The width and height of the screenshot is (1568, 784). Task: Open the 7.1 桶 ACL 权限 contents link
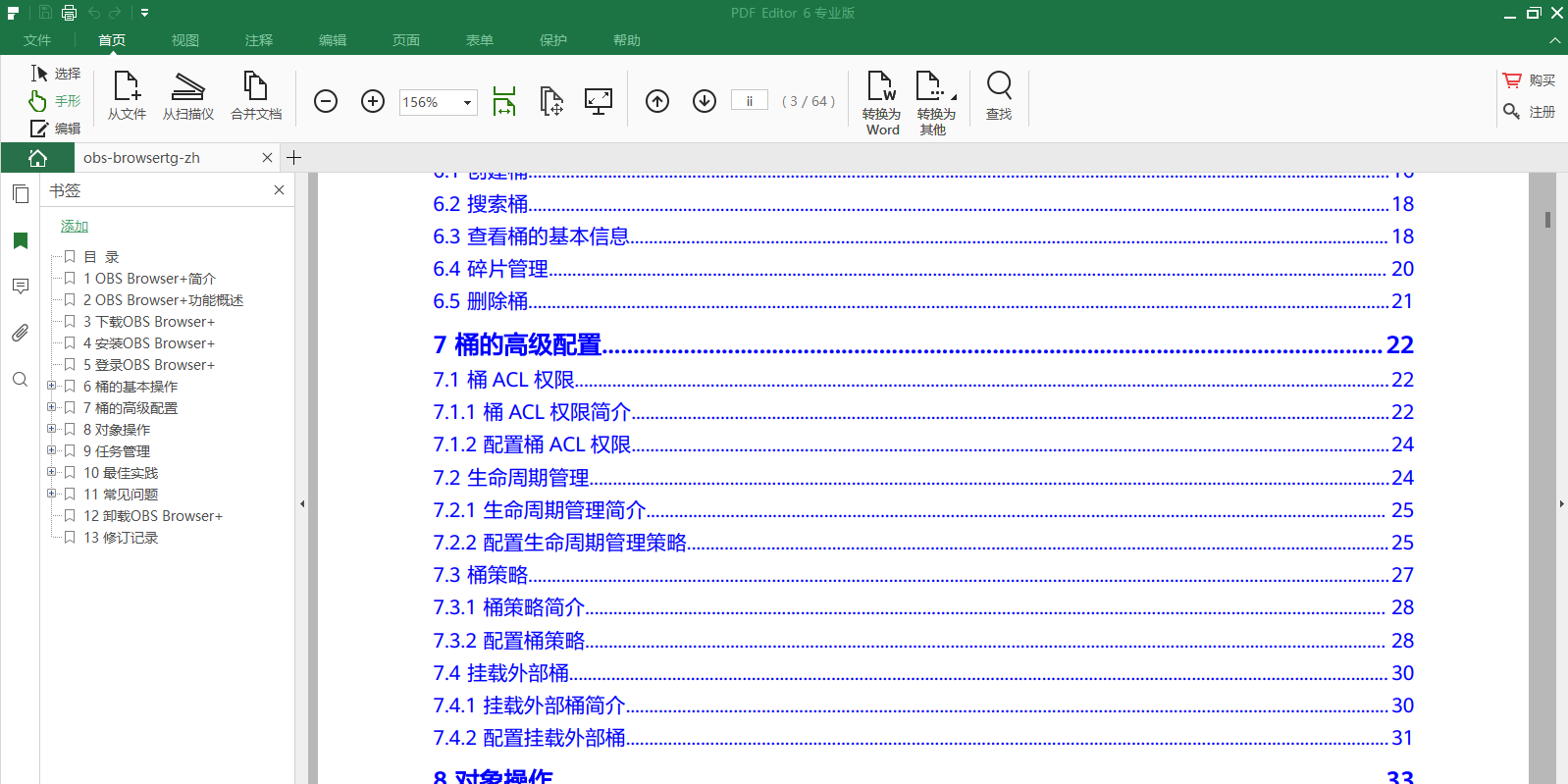[x=923, y=380]
